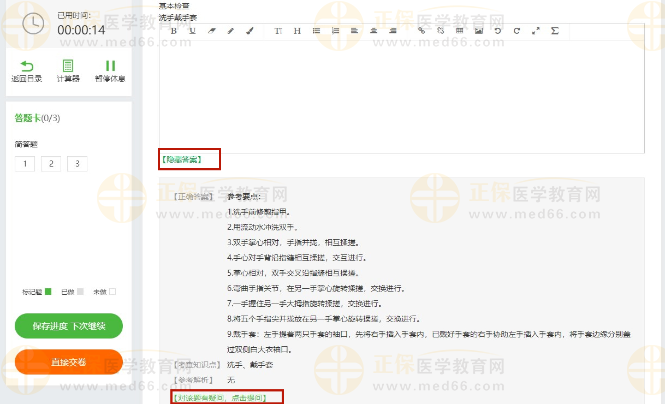Click the Redo arrow in editor toolbar
The image size is (665, 404).
[x=516, y=30]
